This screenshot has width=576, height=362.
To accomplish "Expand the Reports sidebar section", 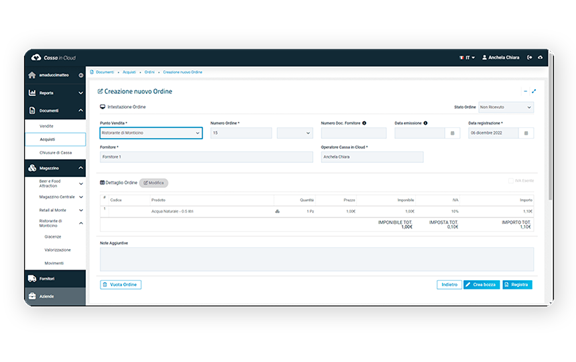I will point(81,93).
